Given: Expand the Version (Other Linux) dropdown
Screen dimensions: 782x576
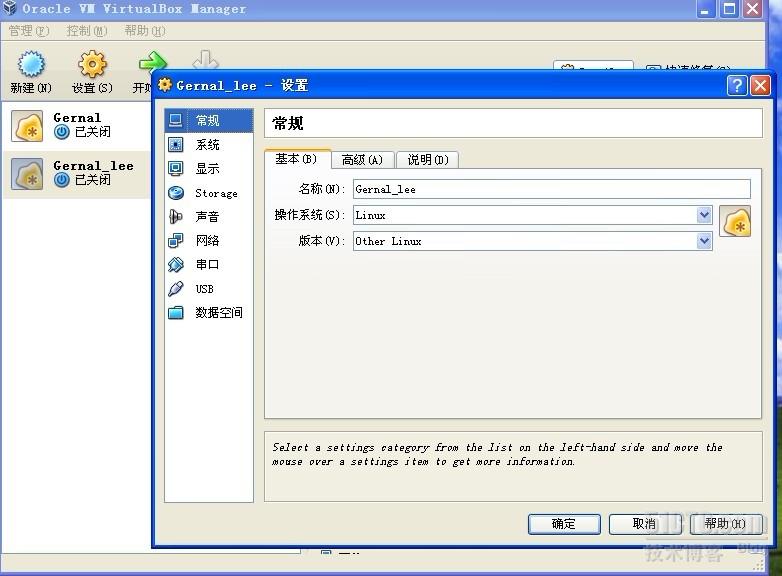Looking at the screenshot, I should 704,241.
